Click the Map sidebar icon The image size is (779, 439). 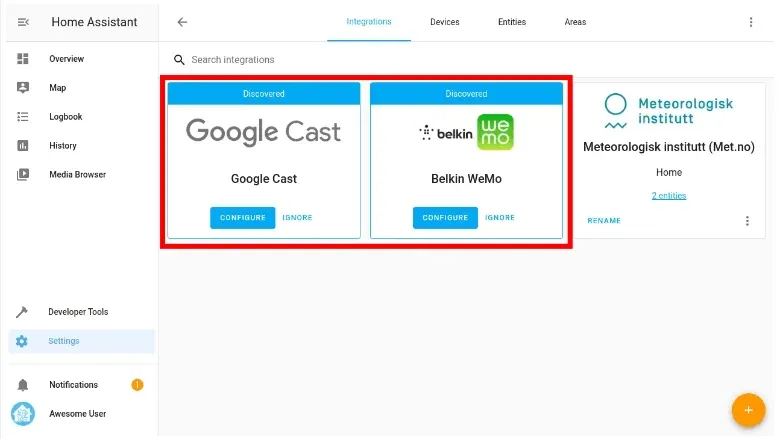(23, 87)
